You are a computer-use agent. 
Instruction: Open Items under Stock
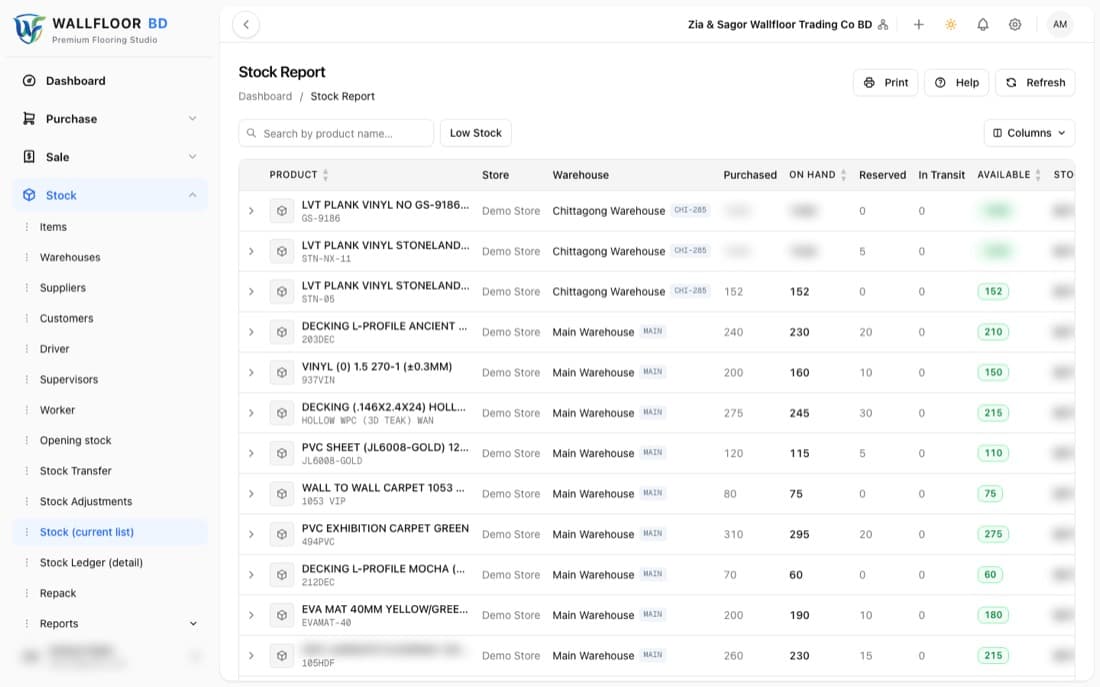(53, 227)
